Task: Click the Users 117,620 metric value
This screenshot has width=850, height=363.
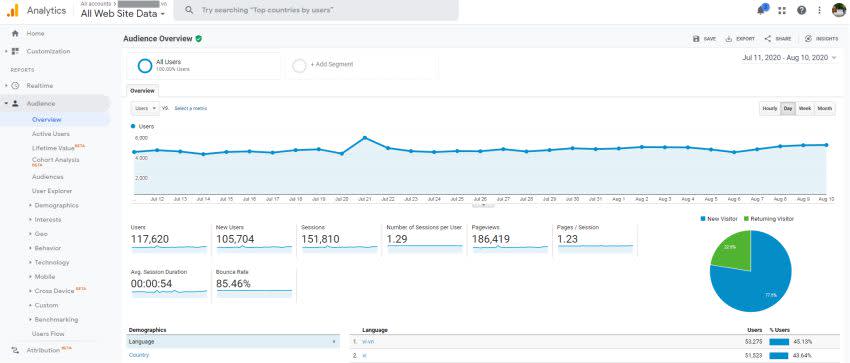Action: (150, 239)
